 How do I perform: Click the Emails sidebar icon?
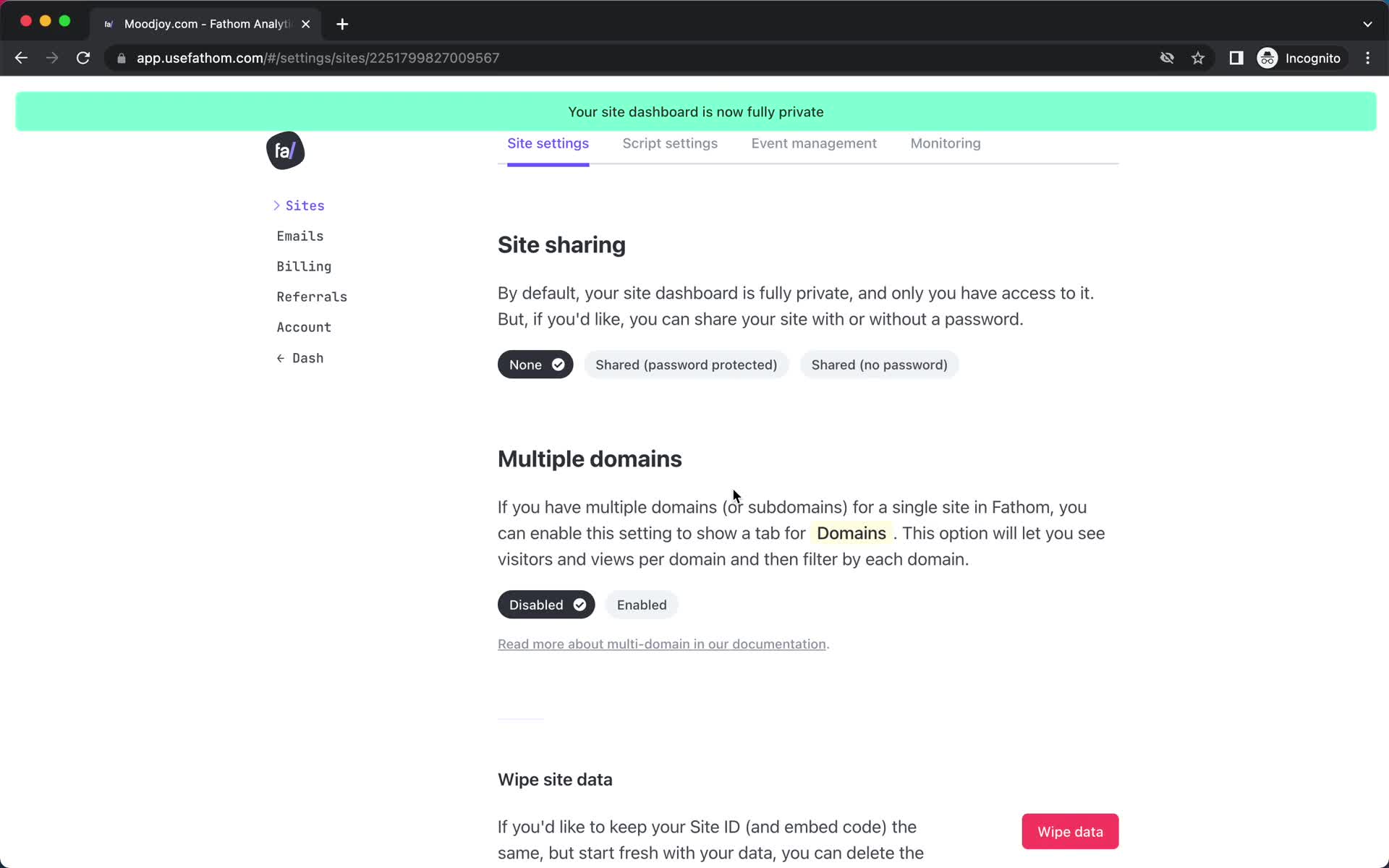coord(300,236)
